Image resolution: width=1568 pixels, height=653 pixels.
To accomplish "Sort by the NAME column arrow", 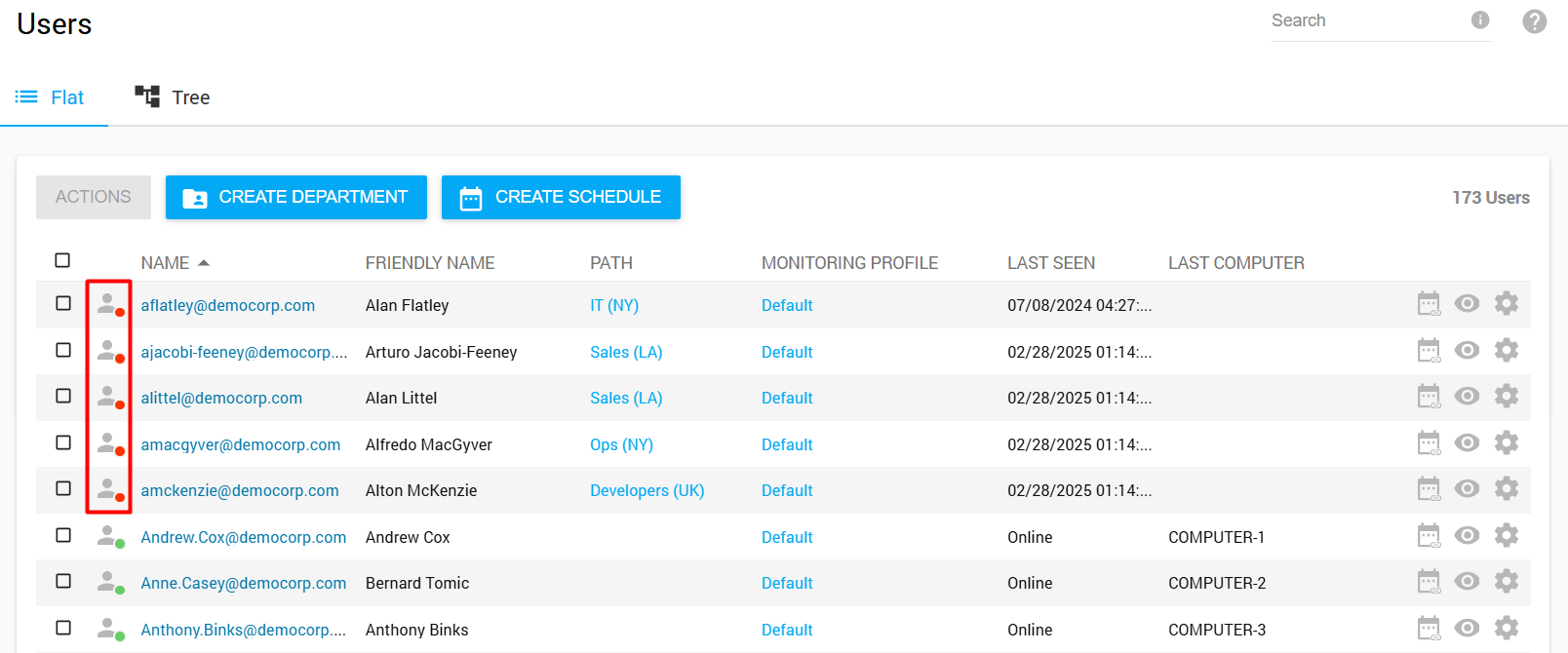I will pyautogui.click(x=204, y=263).
